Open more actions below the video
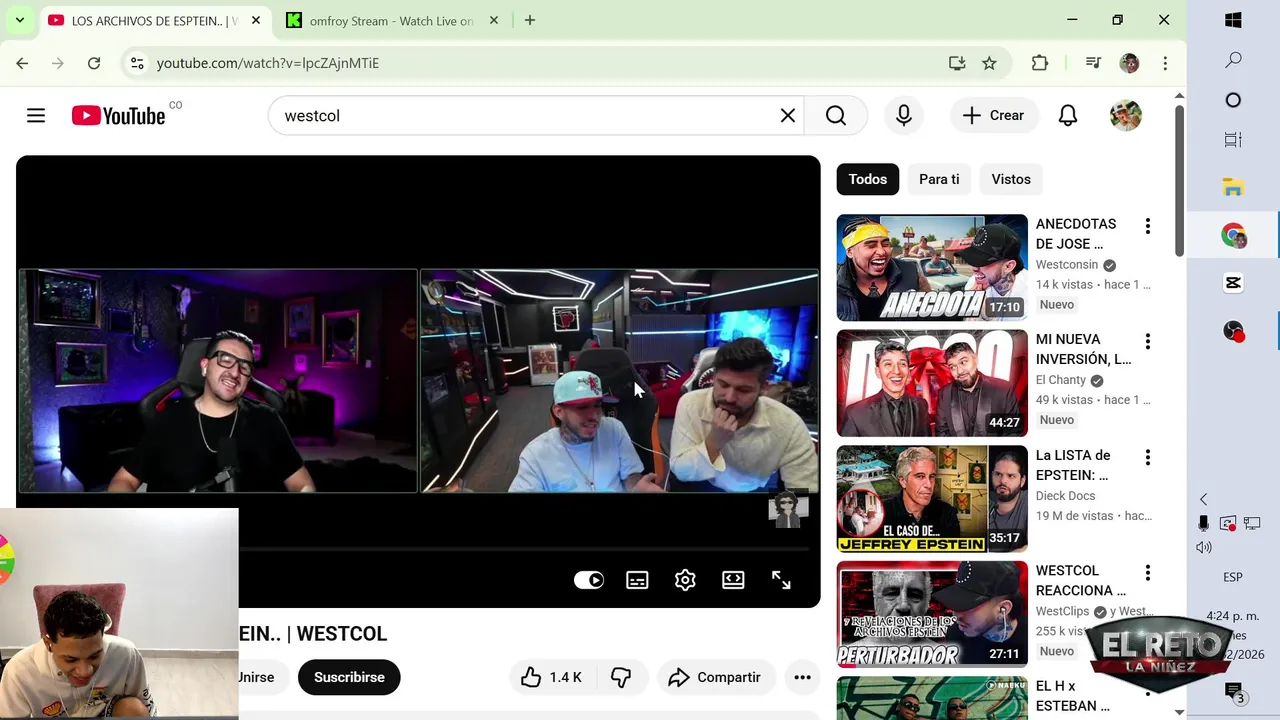The image size is (1280, 720). click(802, 678)
